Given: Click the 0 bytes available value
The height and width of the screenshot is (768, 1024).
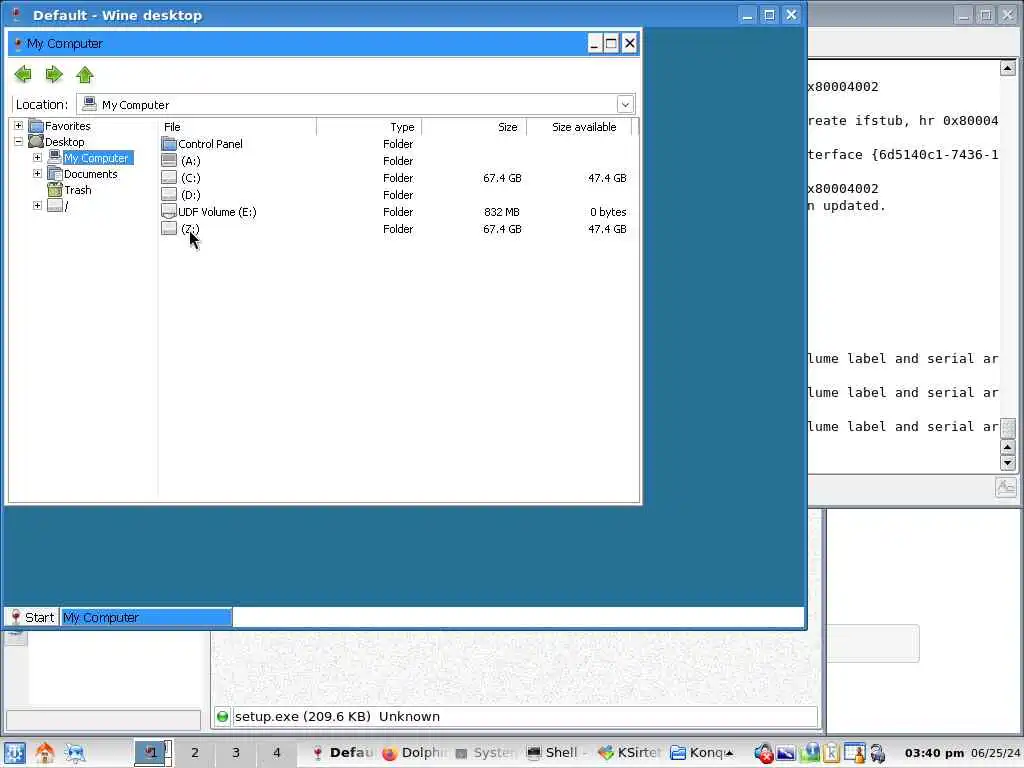Looking at the screenshot, I should coord(608,212).
